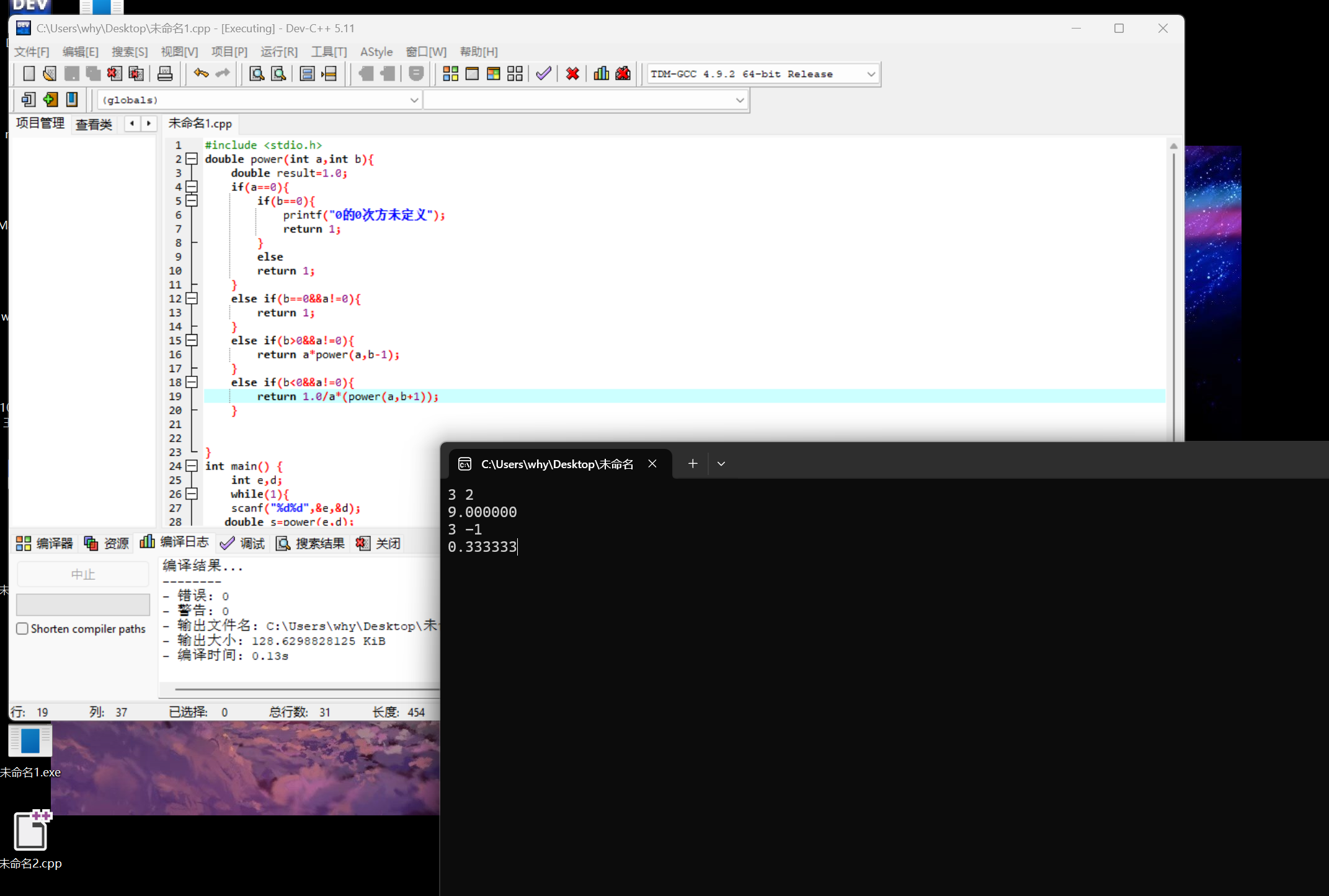
Task: Click the 关闭 button in bottom panel
Action: [x=379, y=544]
